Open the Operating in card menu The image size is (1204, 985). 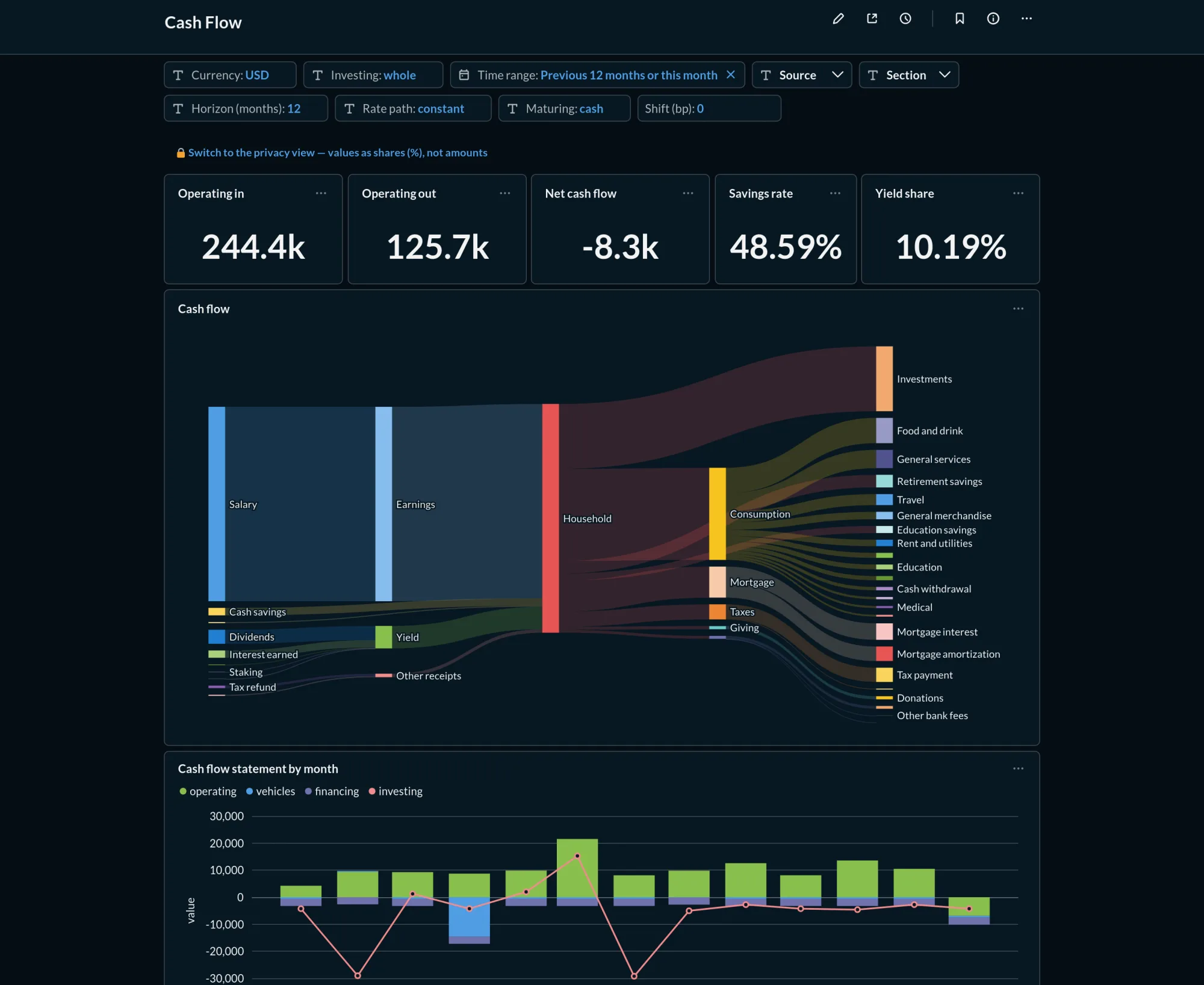coord(321,193)
